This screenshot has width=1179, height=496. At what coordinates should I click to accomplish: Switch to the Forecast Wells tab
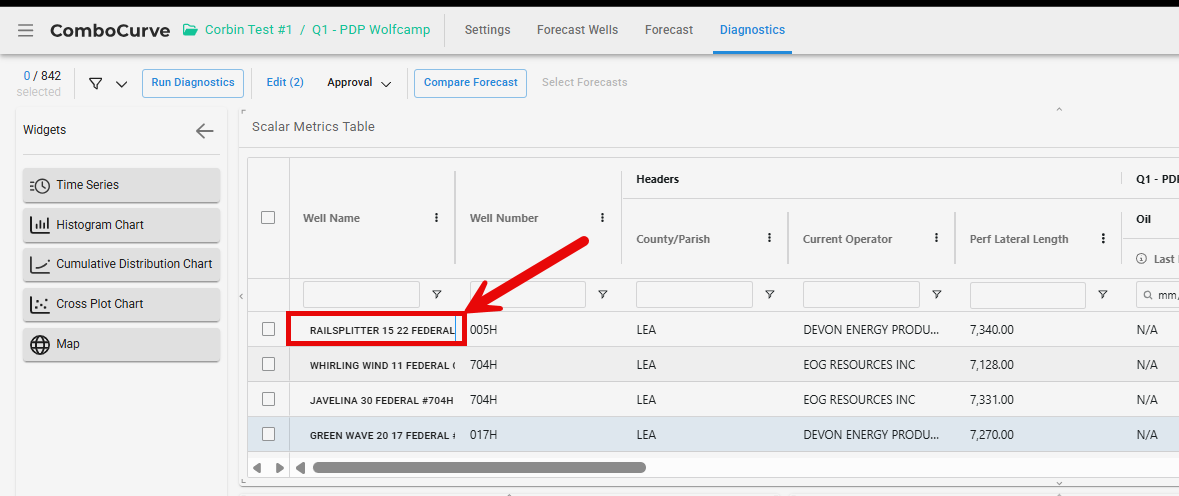[x=577, y=30]
